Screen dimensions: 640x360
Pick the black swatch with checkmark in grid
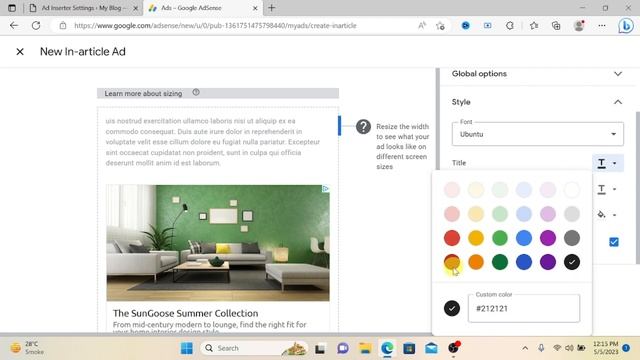coord(572,262)
